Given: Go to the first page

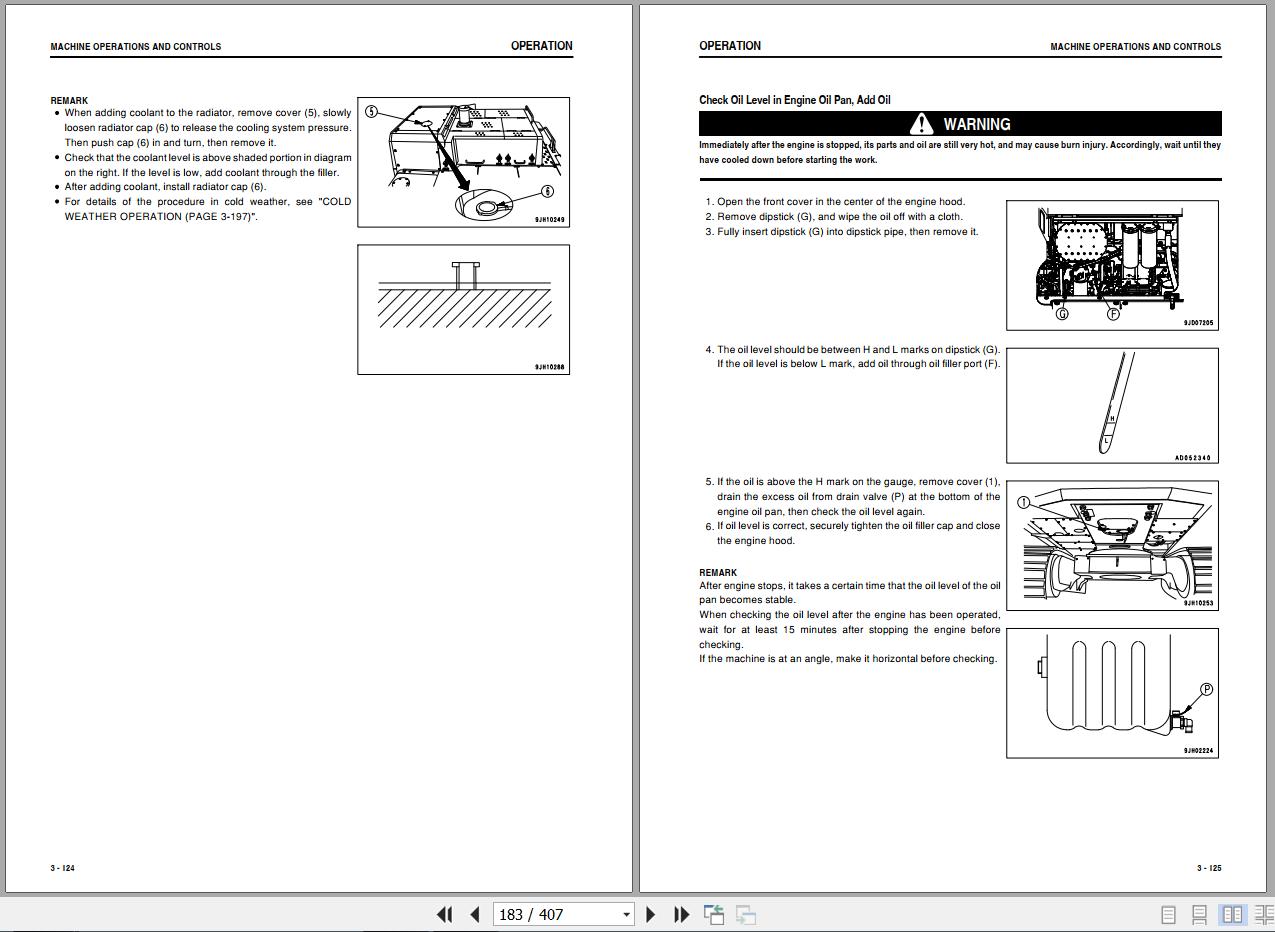Looking at the screenshot, I should click(445, 914).
